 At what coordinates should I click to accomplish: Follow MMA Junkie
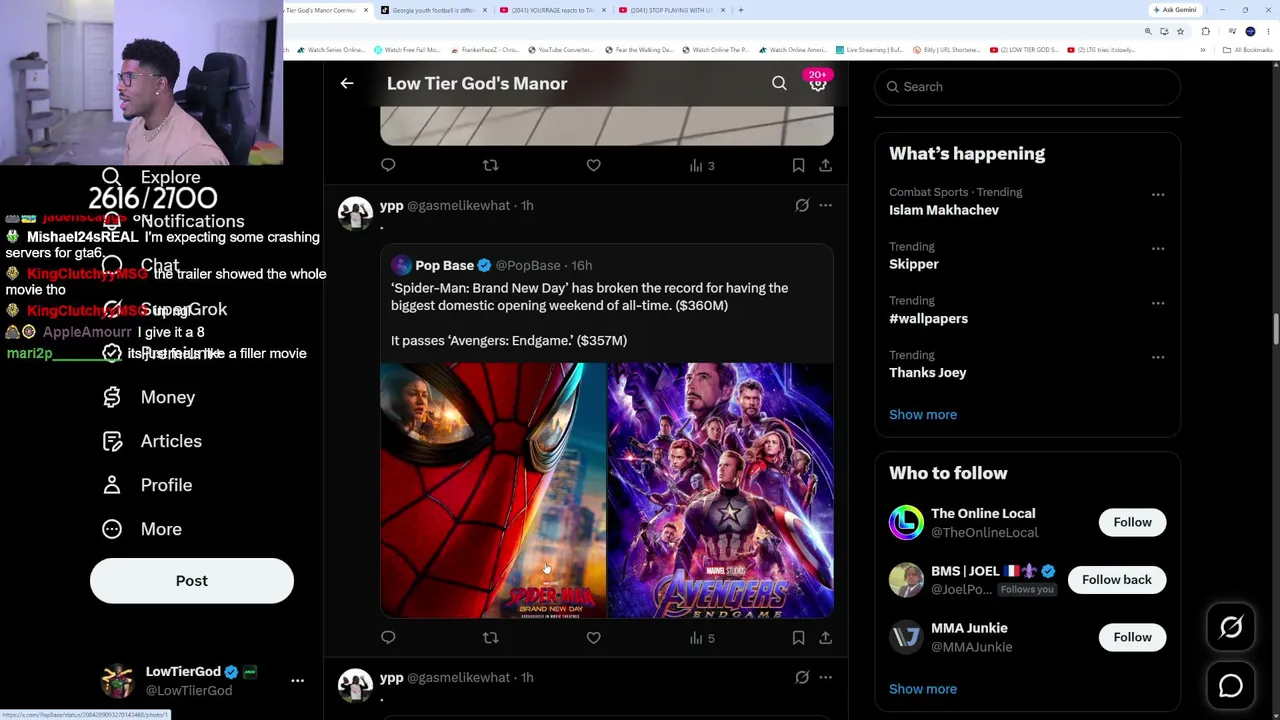(1132, 637)
